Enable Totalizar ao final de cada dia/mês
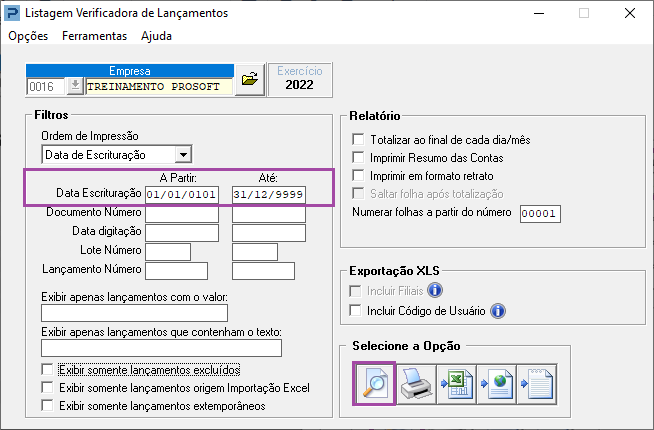 (358, 139)
